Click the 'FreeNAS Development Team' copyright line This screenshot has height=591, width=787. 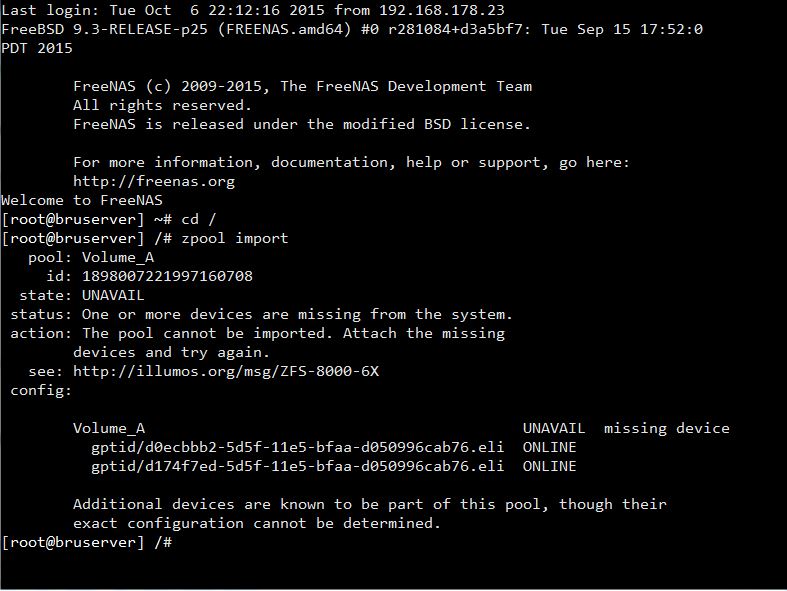click(303, 86)
